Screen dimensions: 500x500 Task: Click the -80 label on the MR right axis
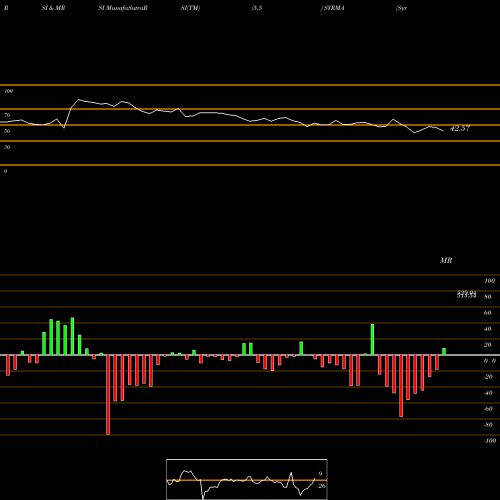tap(488, 425)
